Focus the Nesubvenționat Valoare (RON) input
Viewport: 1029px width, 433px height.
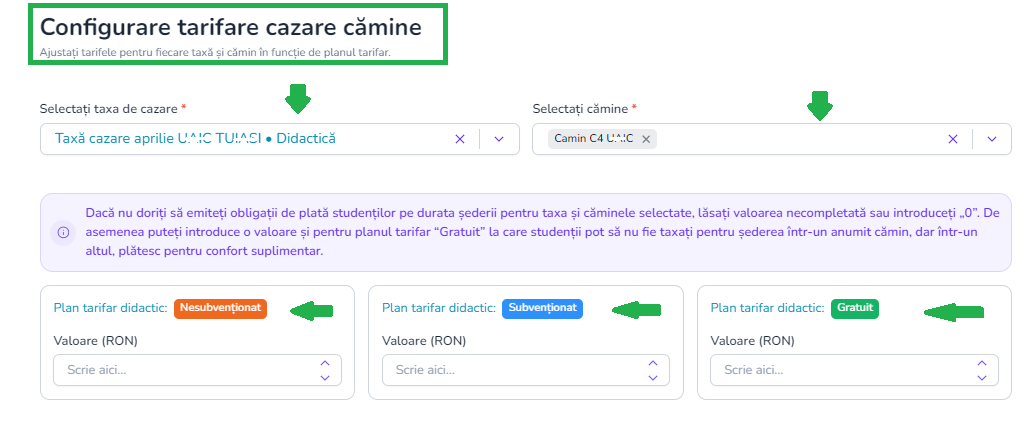click(x=185, y=370)
